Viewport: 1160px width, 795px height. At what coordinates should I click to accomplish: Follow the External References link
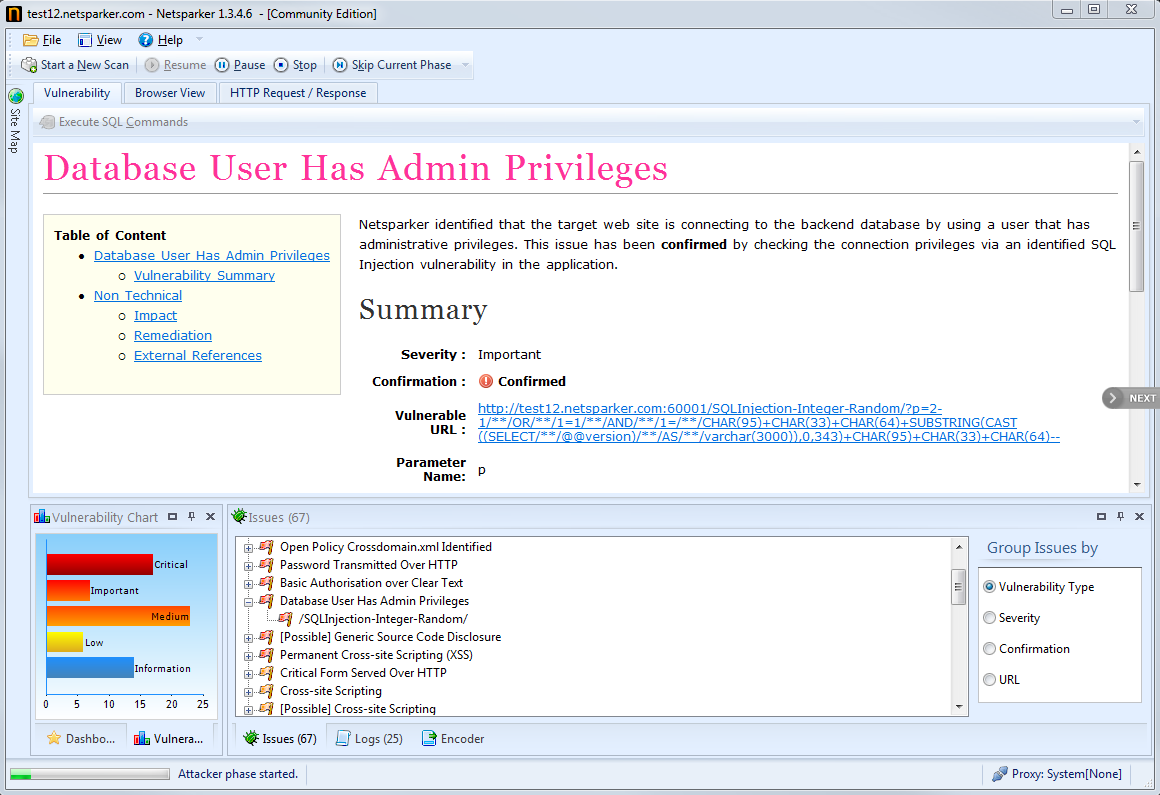coord(198,355)
